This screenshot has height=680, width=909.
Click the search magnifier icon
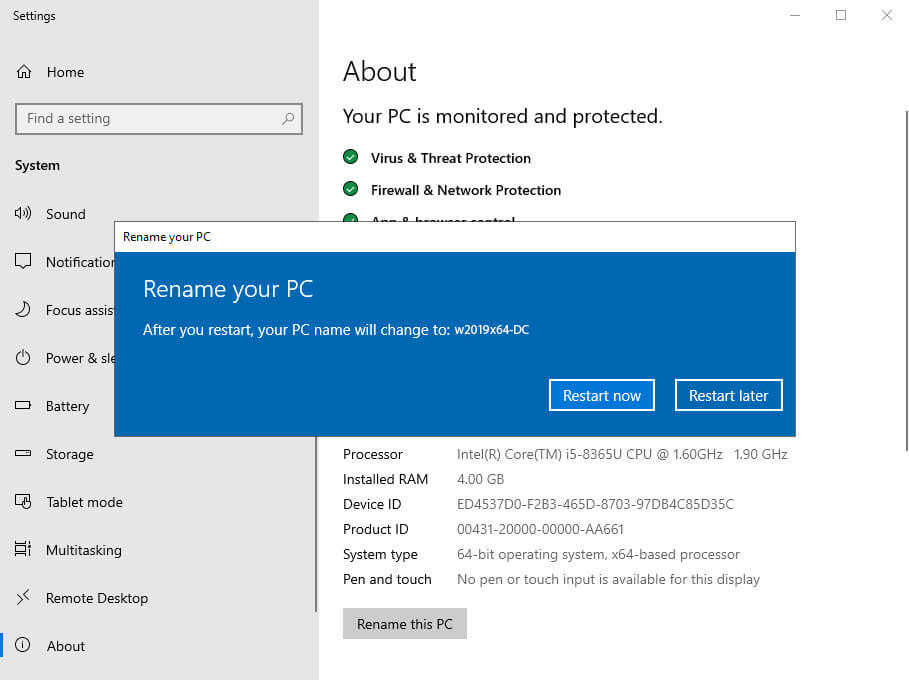point(288,119)
